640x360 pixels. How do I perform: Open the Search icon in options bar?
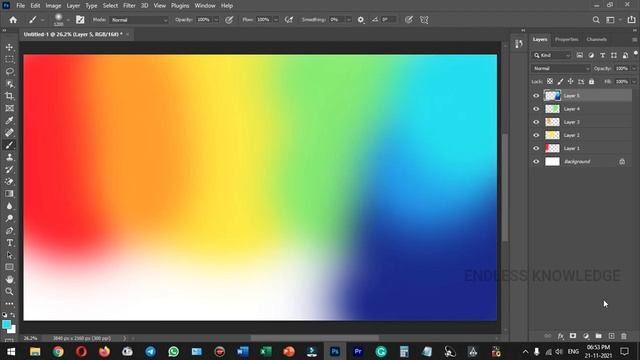pos(596,20)
